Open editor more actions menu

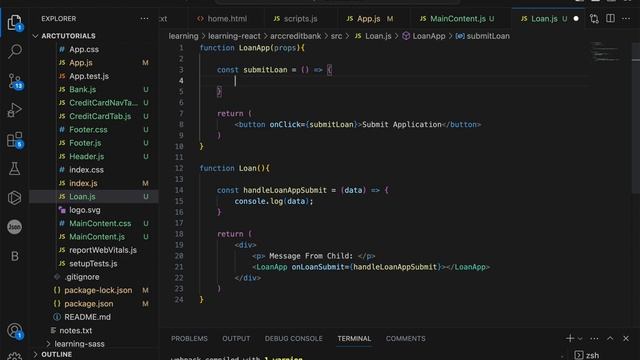click(626, 18)
